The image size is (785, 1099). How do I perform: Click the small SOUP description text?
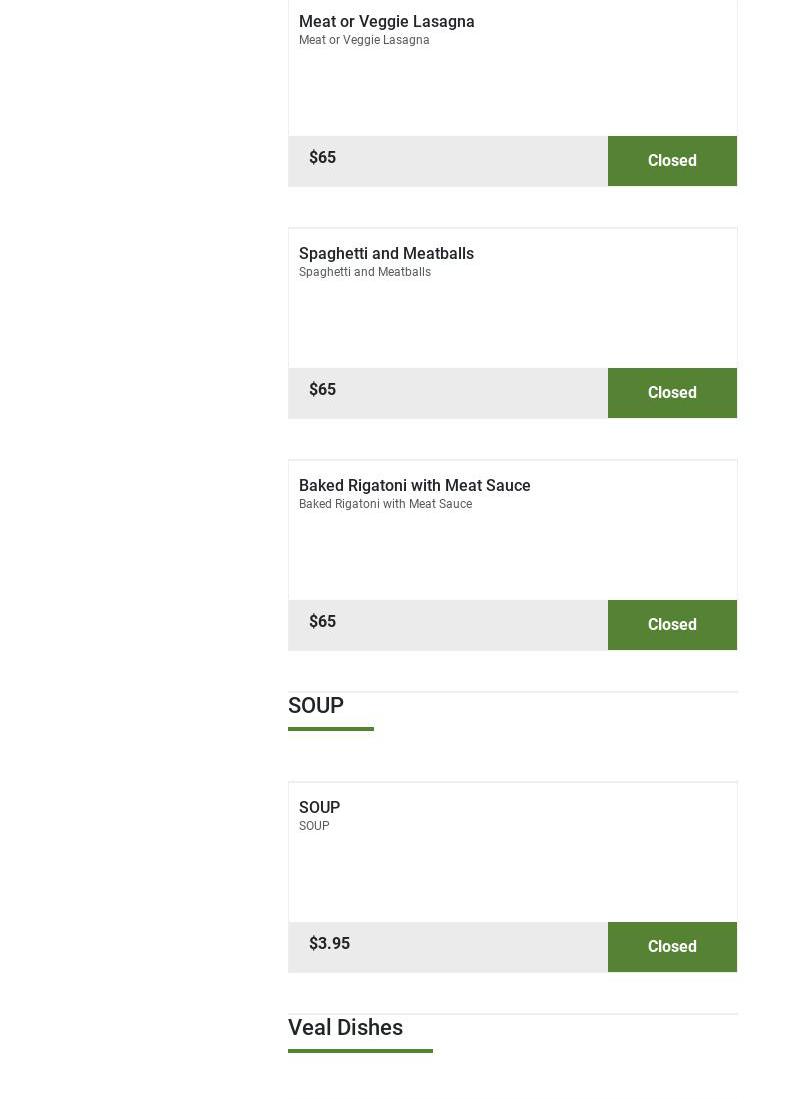pos(314,827)
